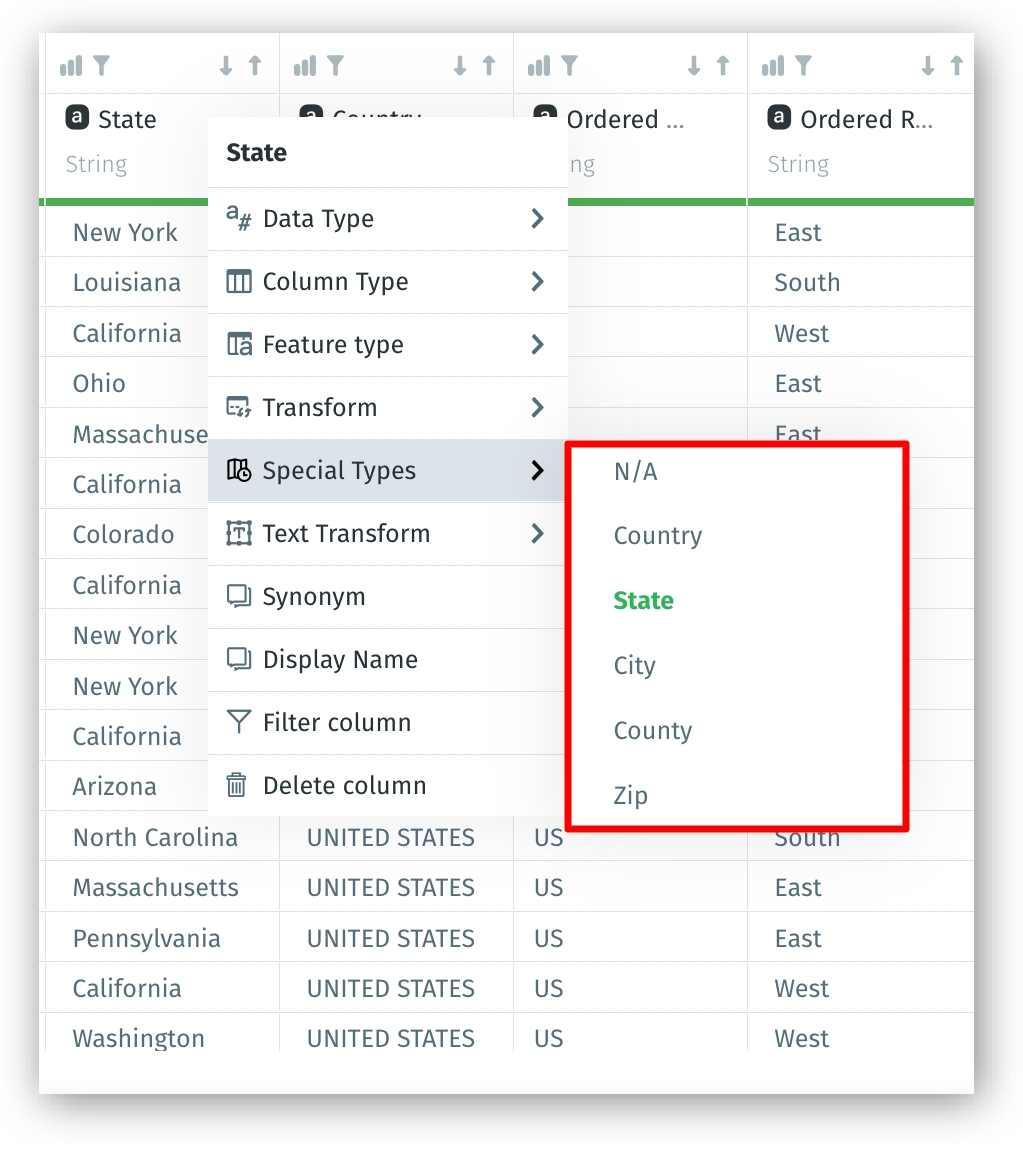Screen dimensions: 1023x1149
Task: Click the Synonym option
Action: [x=313, y=597]
